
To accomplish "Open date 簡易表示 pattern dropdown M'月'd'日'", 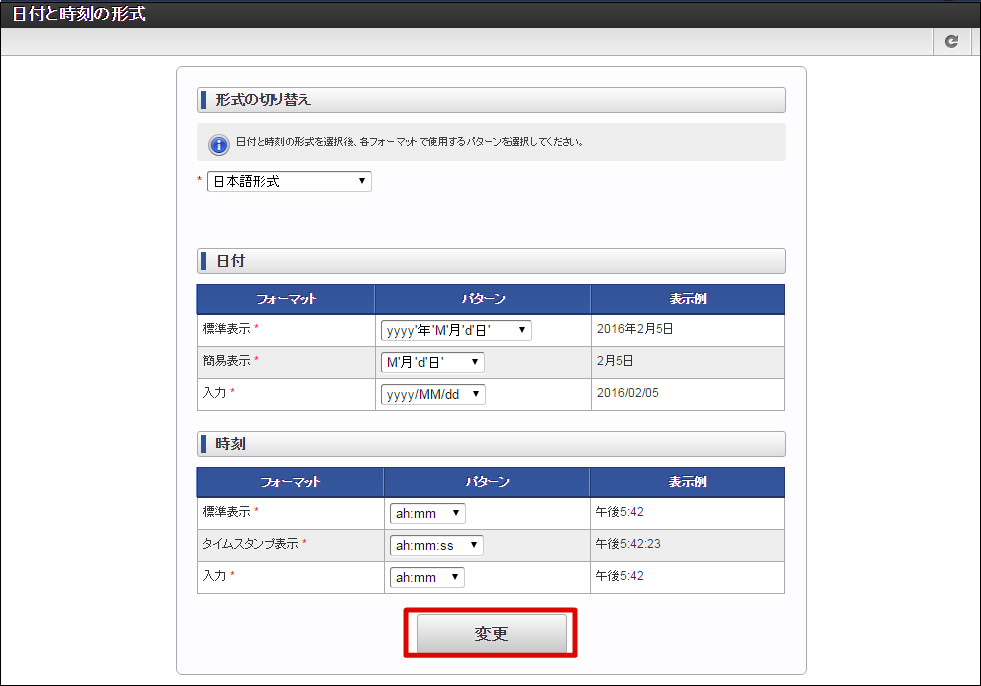I will pos(432,362).
